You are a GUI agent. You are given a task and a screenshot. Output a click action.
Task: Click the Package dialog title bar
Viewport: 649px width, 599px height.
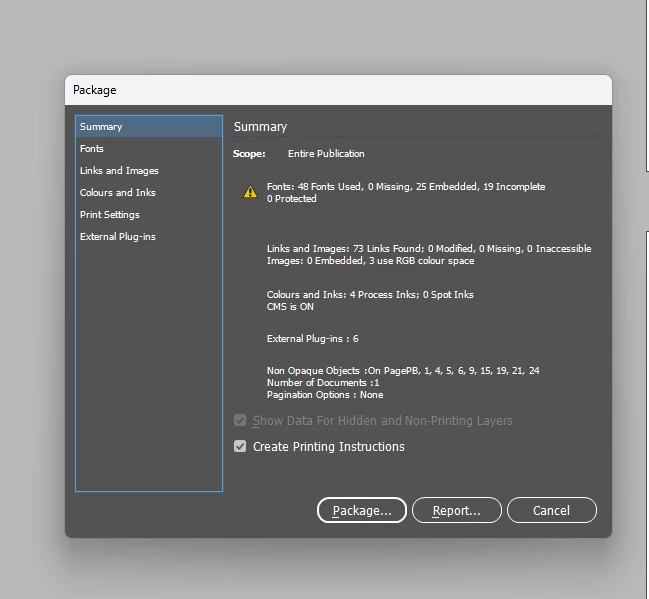click(338, 90)
